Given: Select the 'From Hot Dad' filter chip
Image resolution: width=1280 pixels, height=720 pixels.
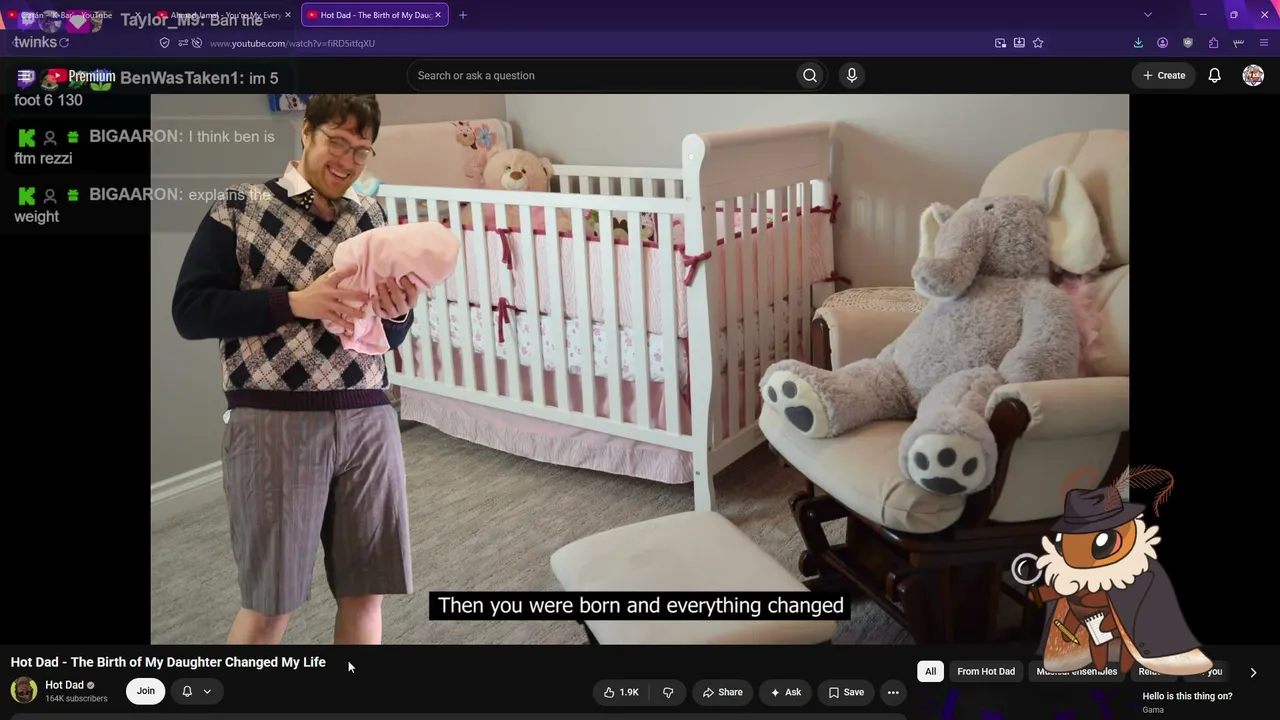Looking at the screenshot, I should [x=986, y=672].
